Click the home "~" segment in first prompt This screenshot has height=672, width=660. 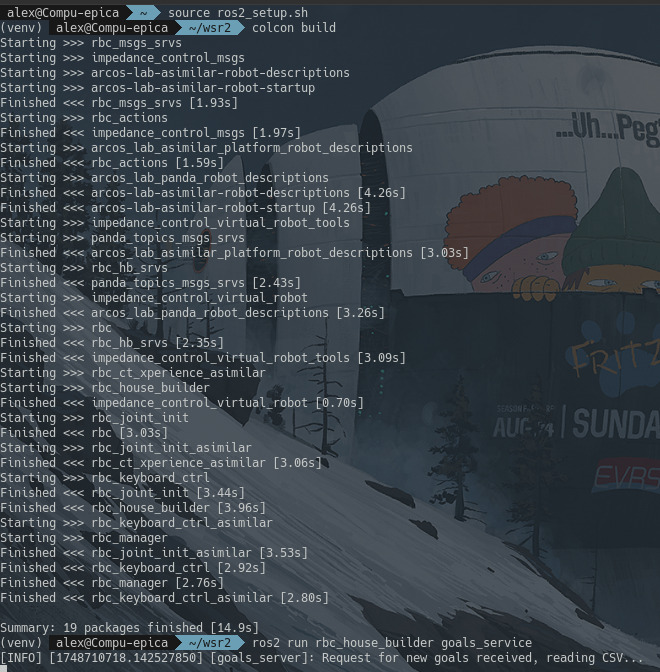pos(143,13)
